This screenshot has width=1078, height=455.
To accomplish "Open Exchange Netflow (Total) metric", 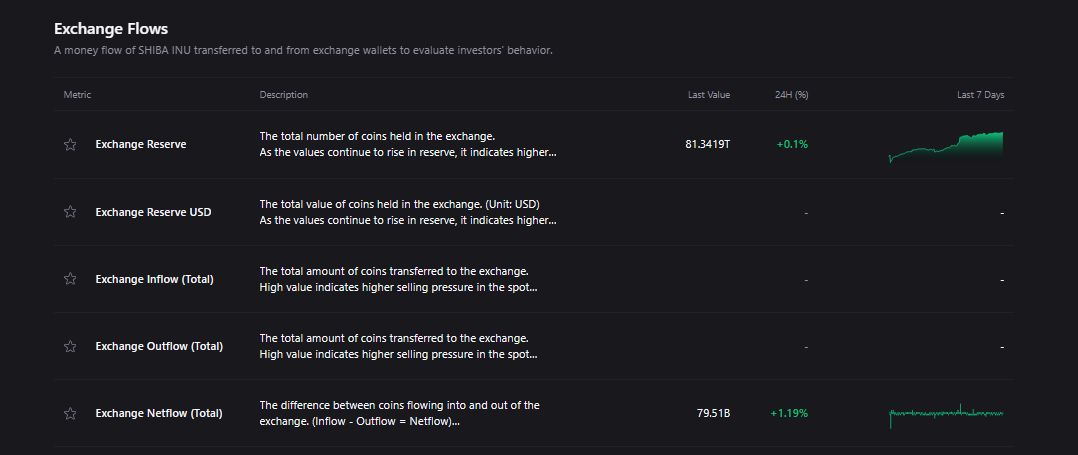I will 159,413.
